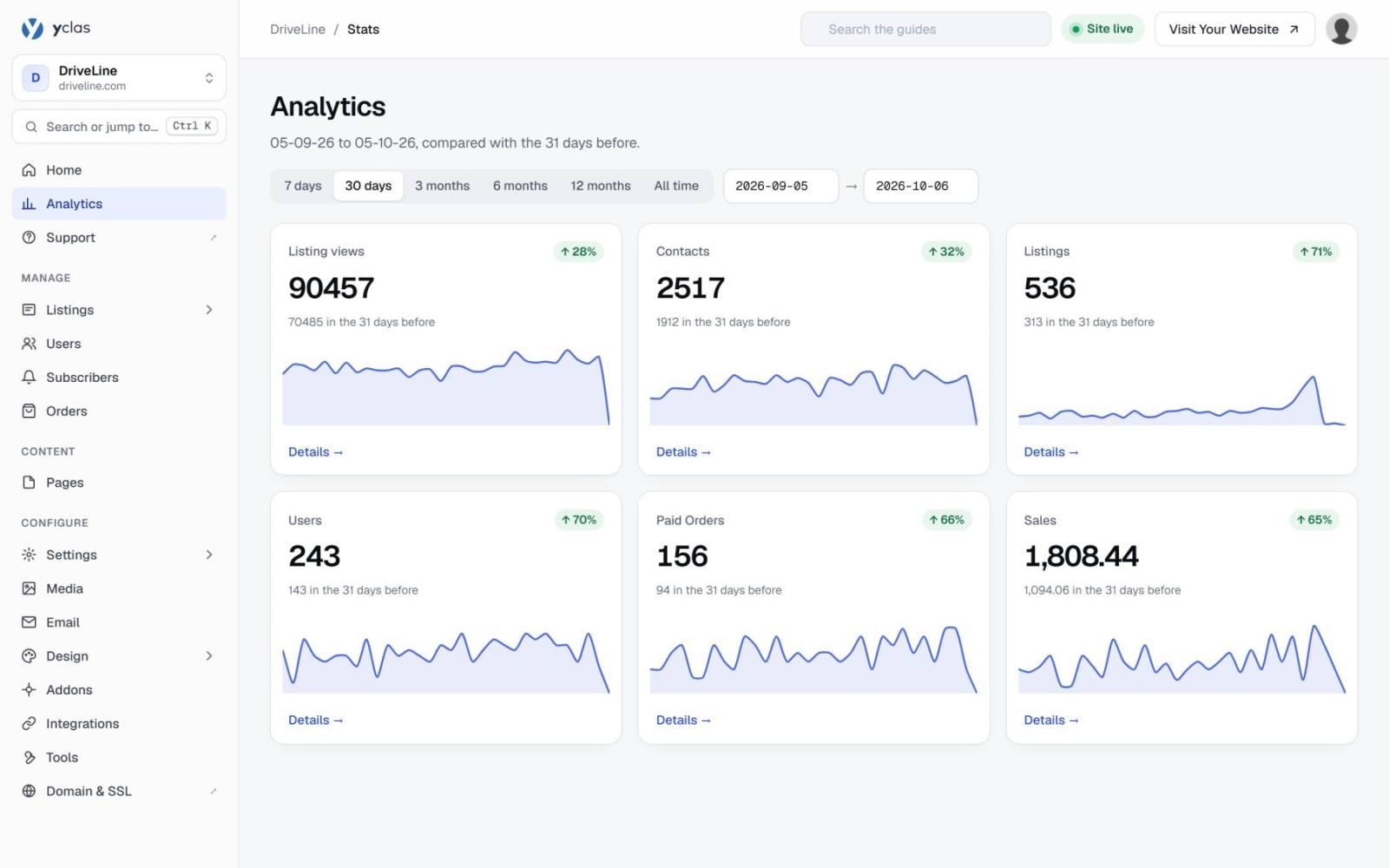Select the 3 months range tab
1389x868 pixels.
442,186
